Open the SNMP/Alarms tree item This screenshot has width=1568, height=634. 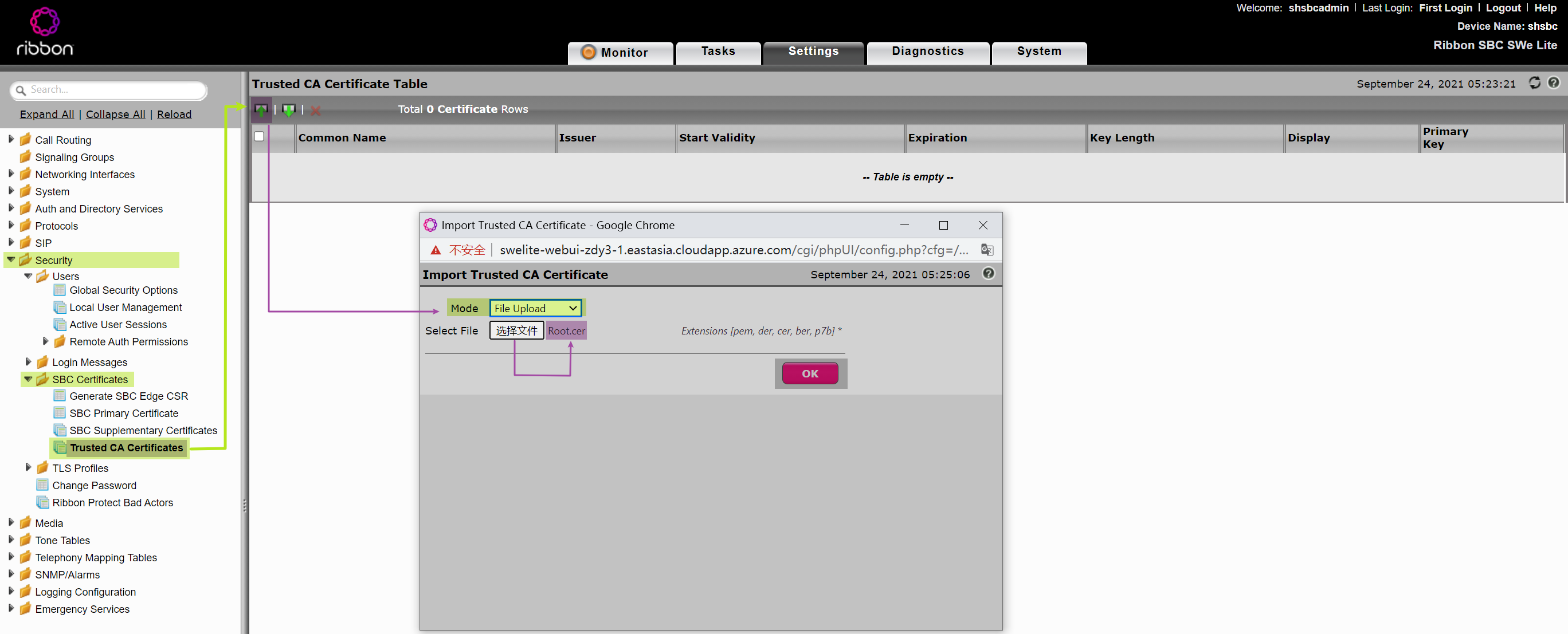[68, 575]
